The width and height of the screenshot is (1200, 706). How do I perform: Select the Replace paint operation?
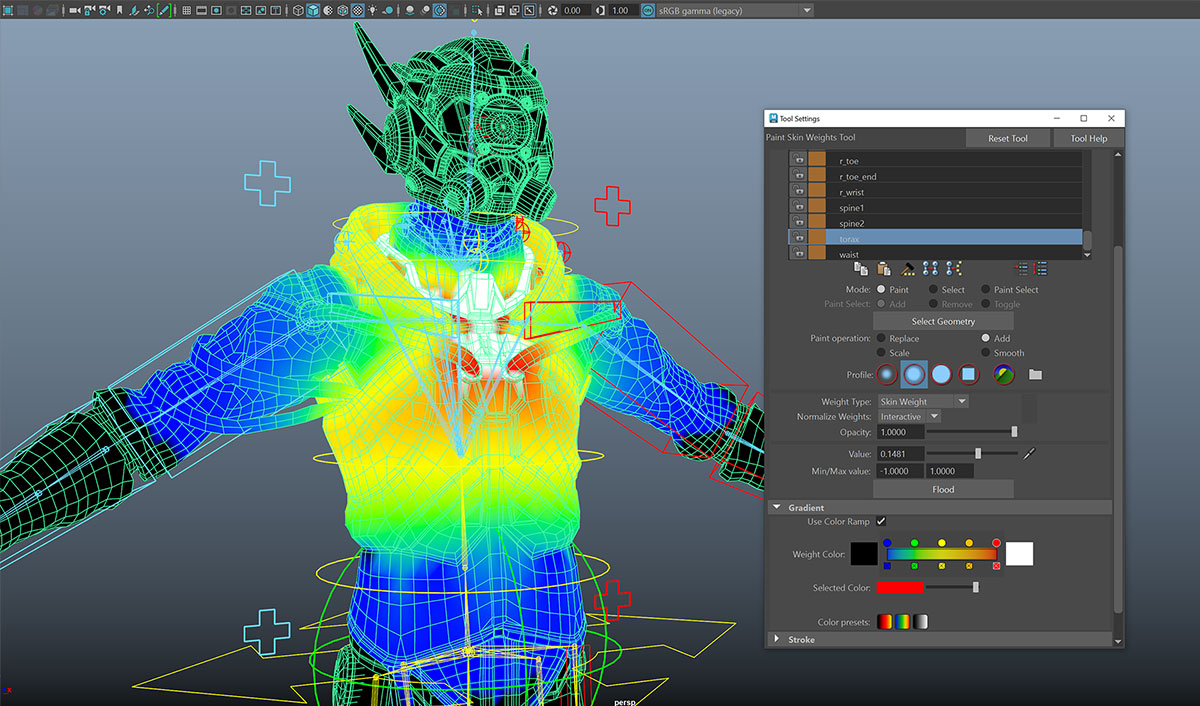tap(881, 339)
